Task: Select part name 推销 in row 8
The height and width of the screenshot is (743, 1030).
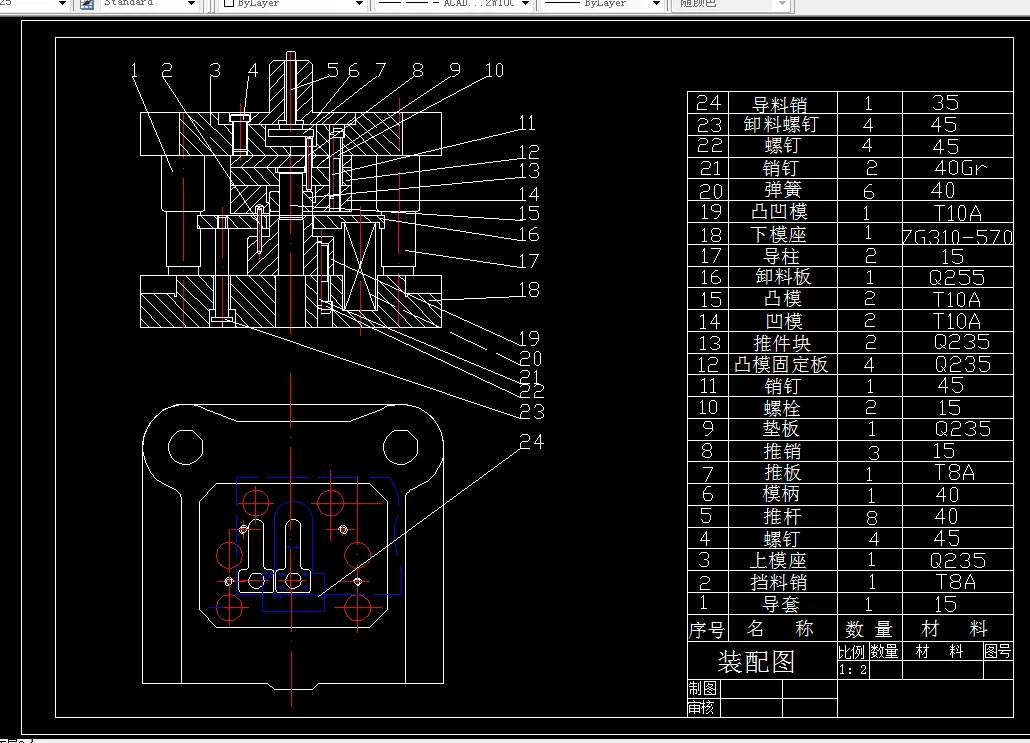Action: tap(782, 451)
